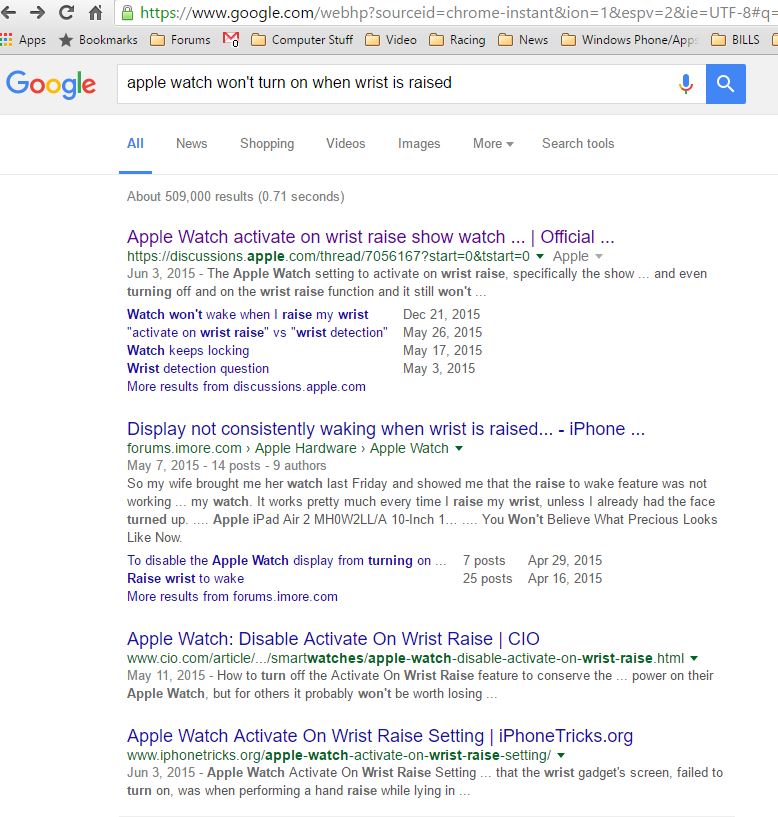The width and height of the screenshot is (778, 817).
Task: Open the BILLS bookmark folder
Action: tap(735, 40)
